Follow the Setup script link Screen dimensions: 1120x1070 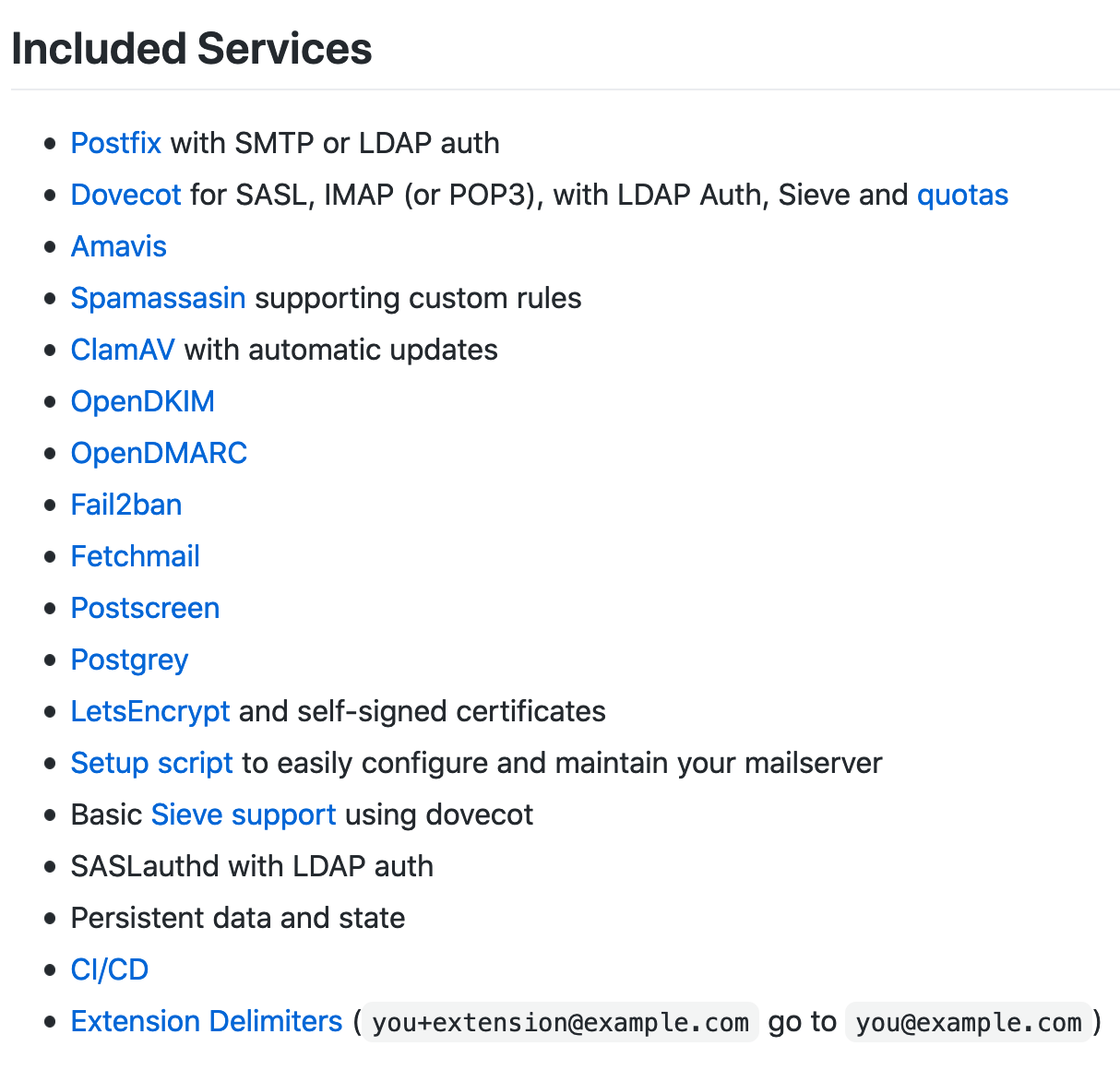[152, 763]
